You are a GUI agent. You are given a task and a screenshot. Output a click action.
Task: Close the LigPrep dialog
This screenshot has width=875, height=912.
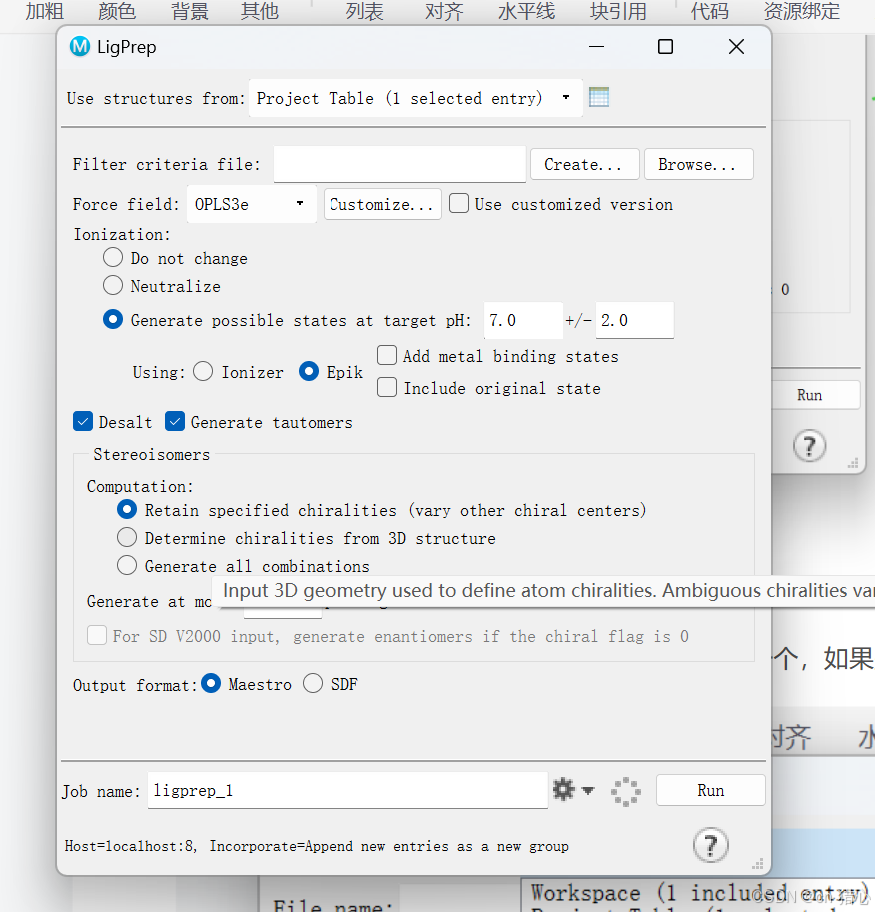pos(737,47)
